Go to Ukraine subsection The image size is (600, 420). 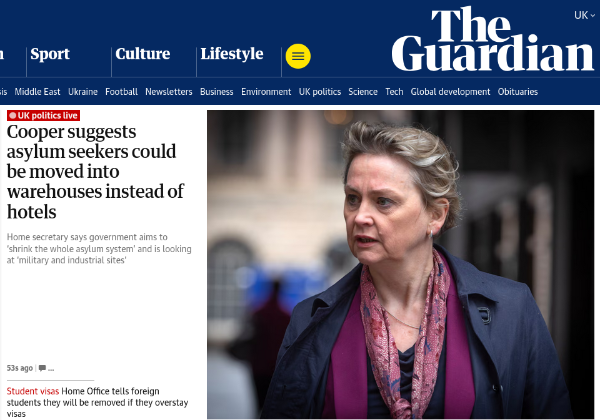83,92
